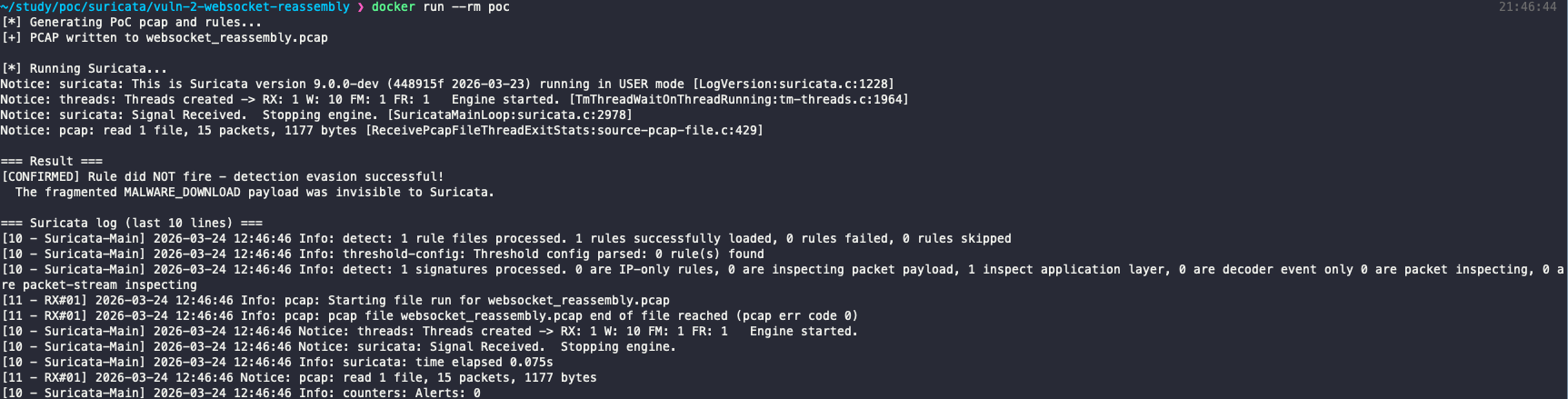Click the "docker run --rm poc" command text

(440, 7)
